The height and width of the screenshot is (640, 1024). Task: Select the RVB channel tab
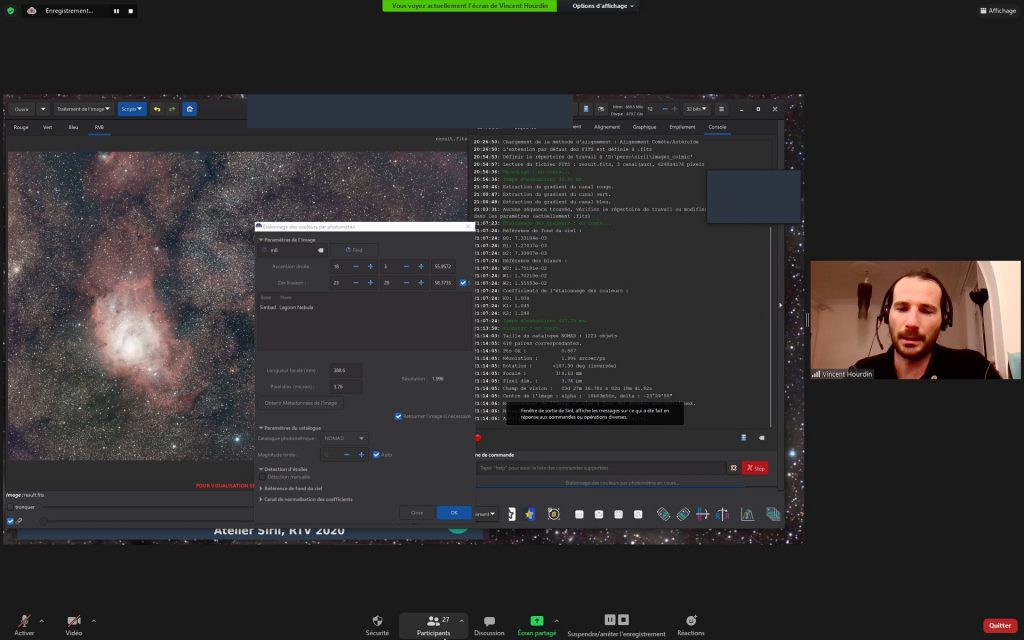pyautogui.click(x=99, y=127)
